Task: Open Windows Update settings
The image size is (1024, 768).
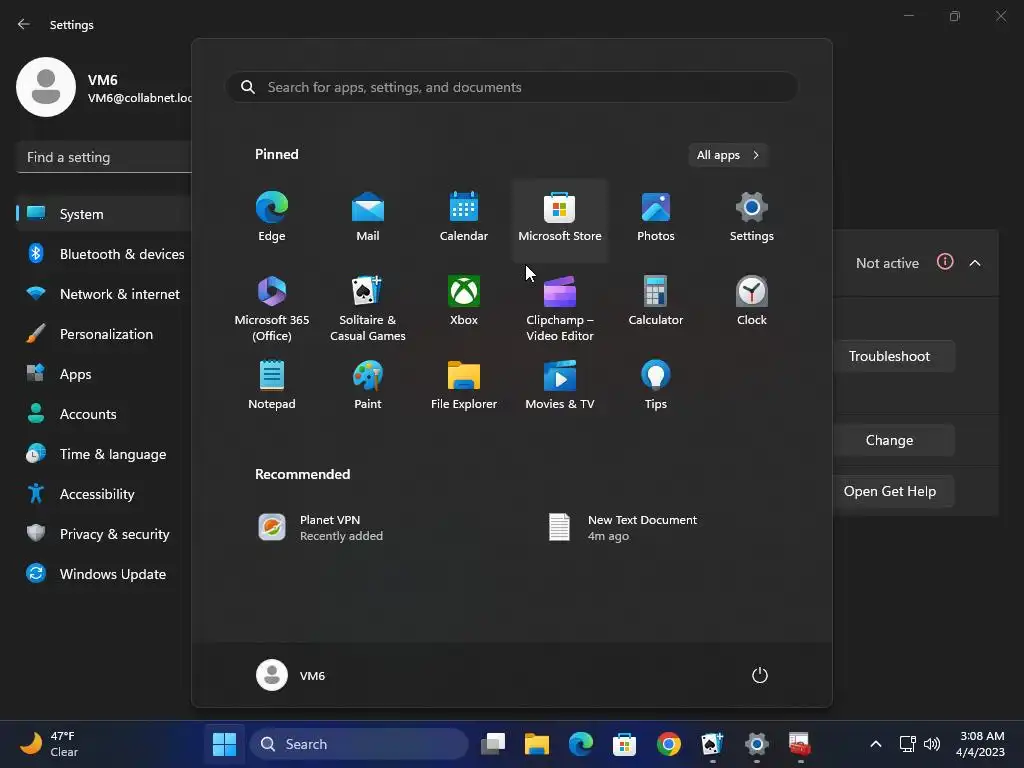Action: pos(104,574)
